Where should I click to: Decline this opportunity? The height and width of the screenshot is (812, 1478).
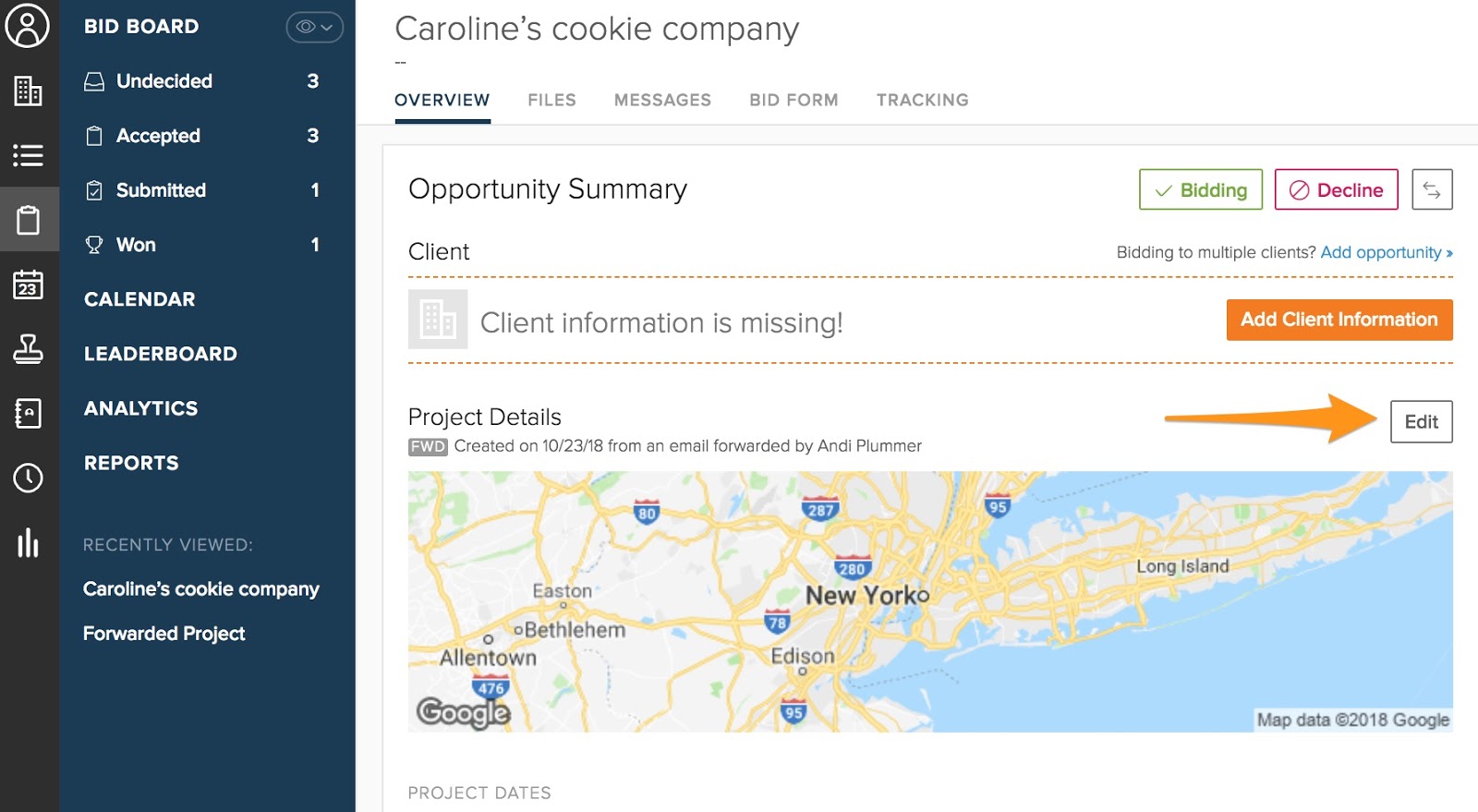1336,189
